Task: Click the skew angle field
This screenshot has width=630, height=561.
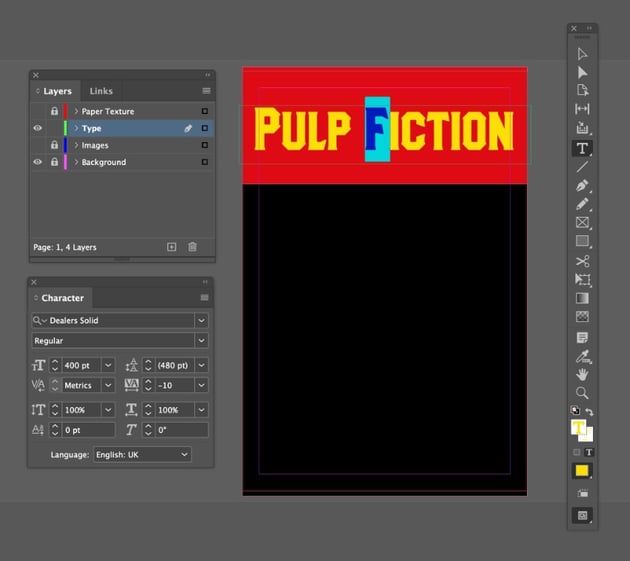Action: 182,430
